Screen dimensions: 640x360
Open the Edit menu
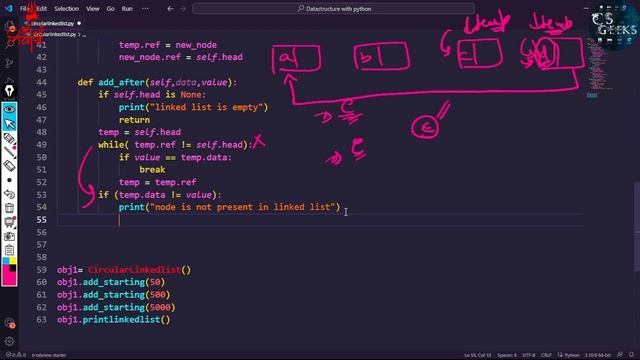coord(42,9)
